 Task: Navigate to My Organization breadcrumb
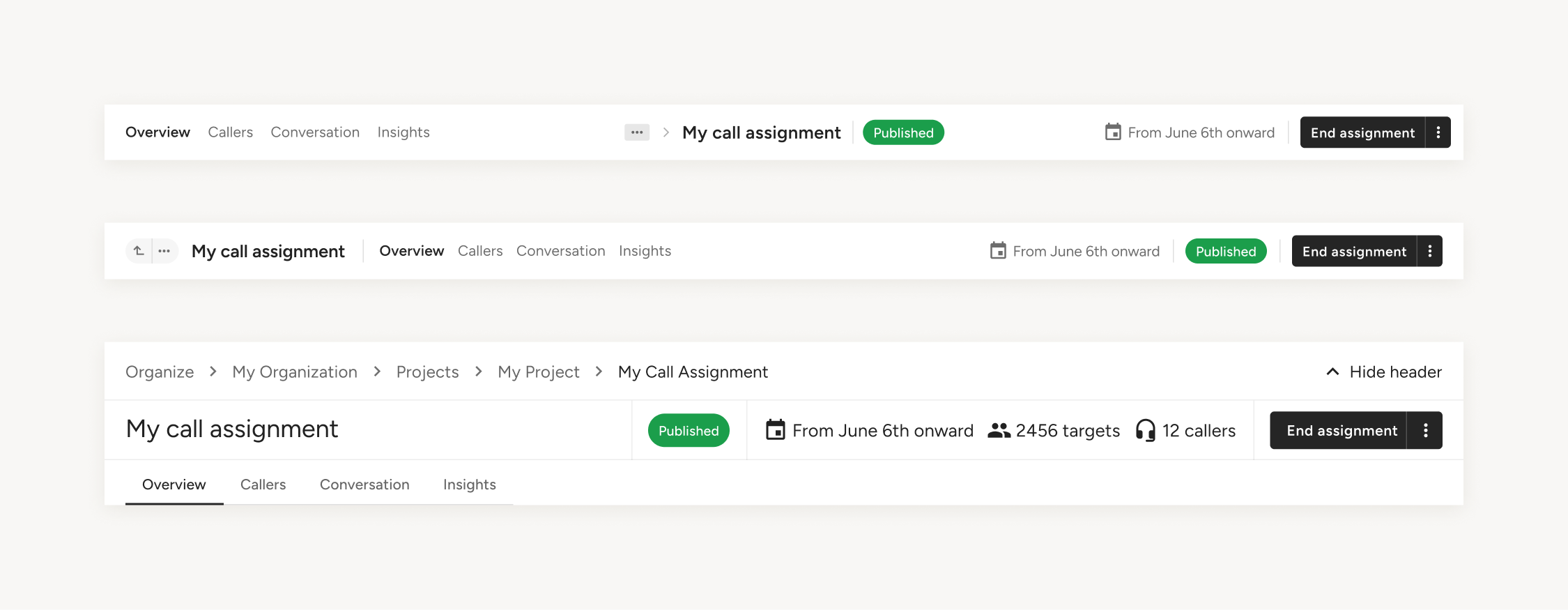(x=295, y=372)
